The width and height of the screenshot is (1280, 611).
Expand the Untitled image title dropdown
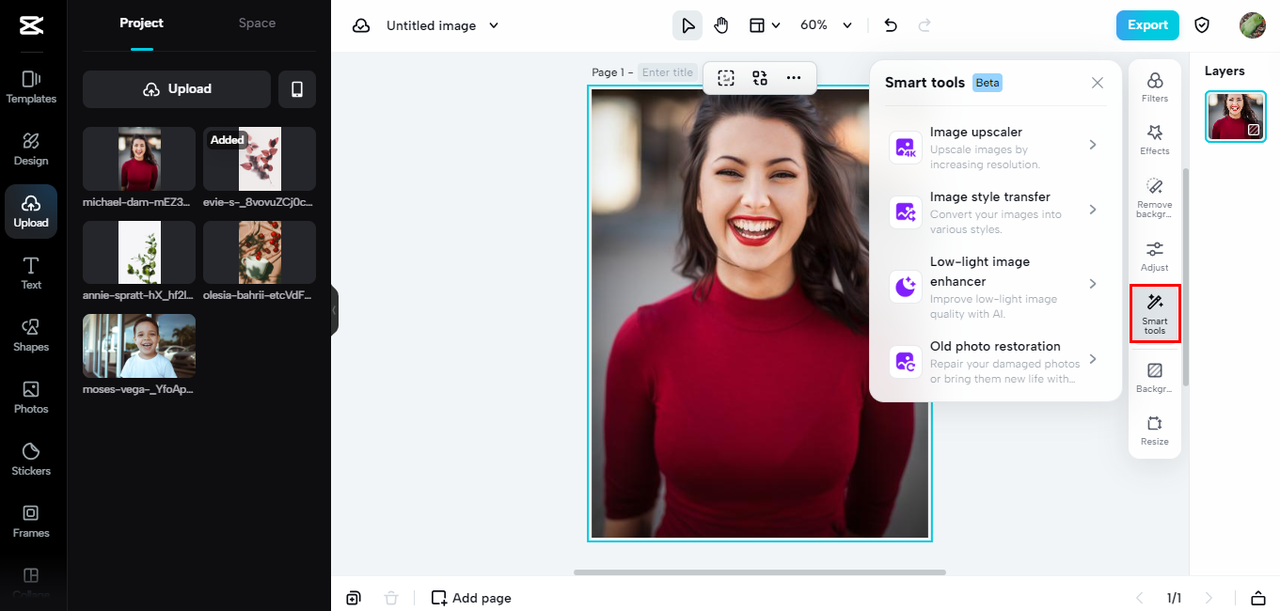tap(494, 25)
